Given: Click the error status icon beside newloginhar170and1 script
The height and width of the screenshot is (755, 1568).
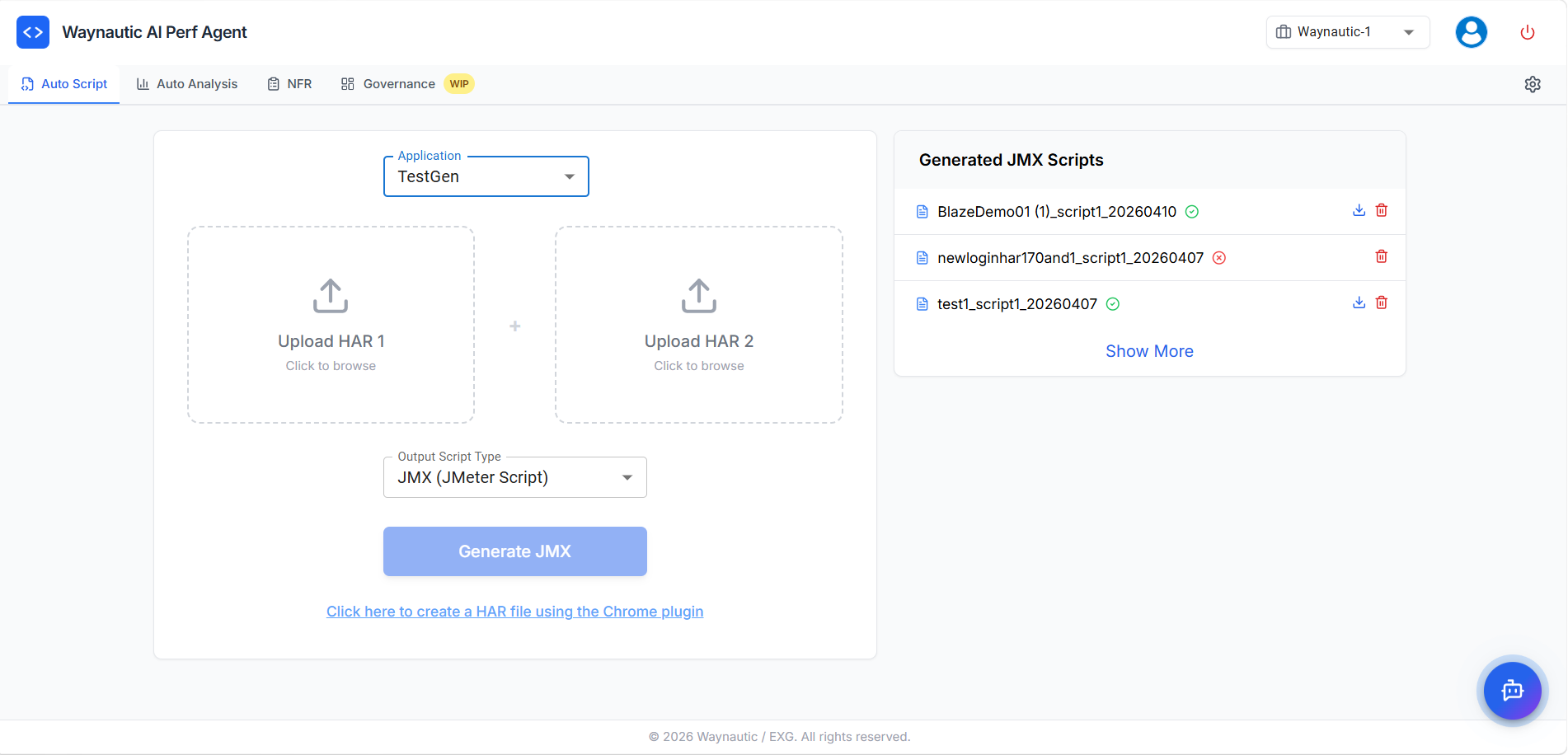Looking at the screenshot, I should [1219, 257].
